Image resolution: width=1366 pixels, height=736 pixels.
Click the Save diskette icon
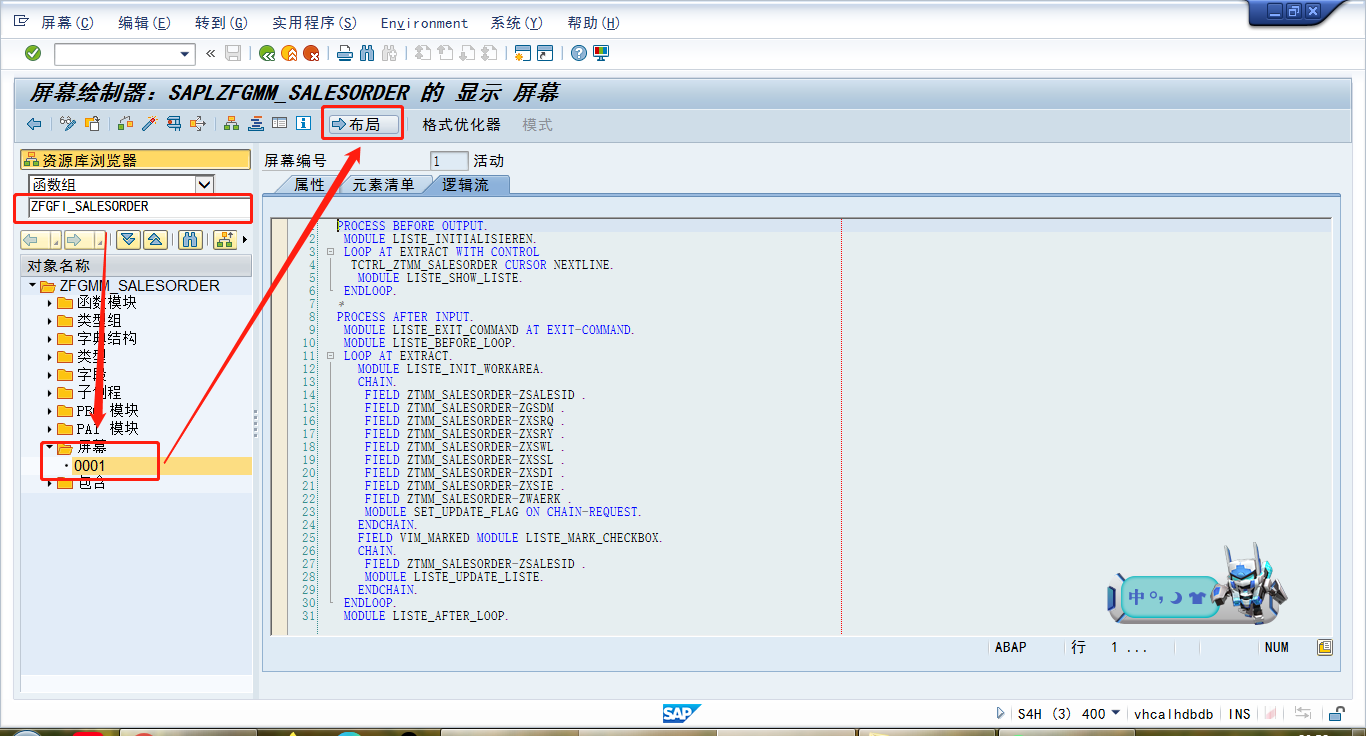click(233, 53)
